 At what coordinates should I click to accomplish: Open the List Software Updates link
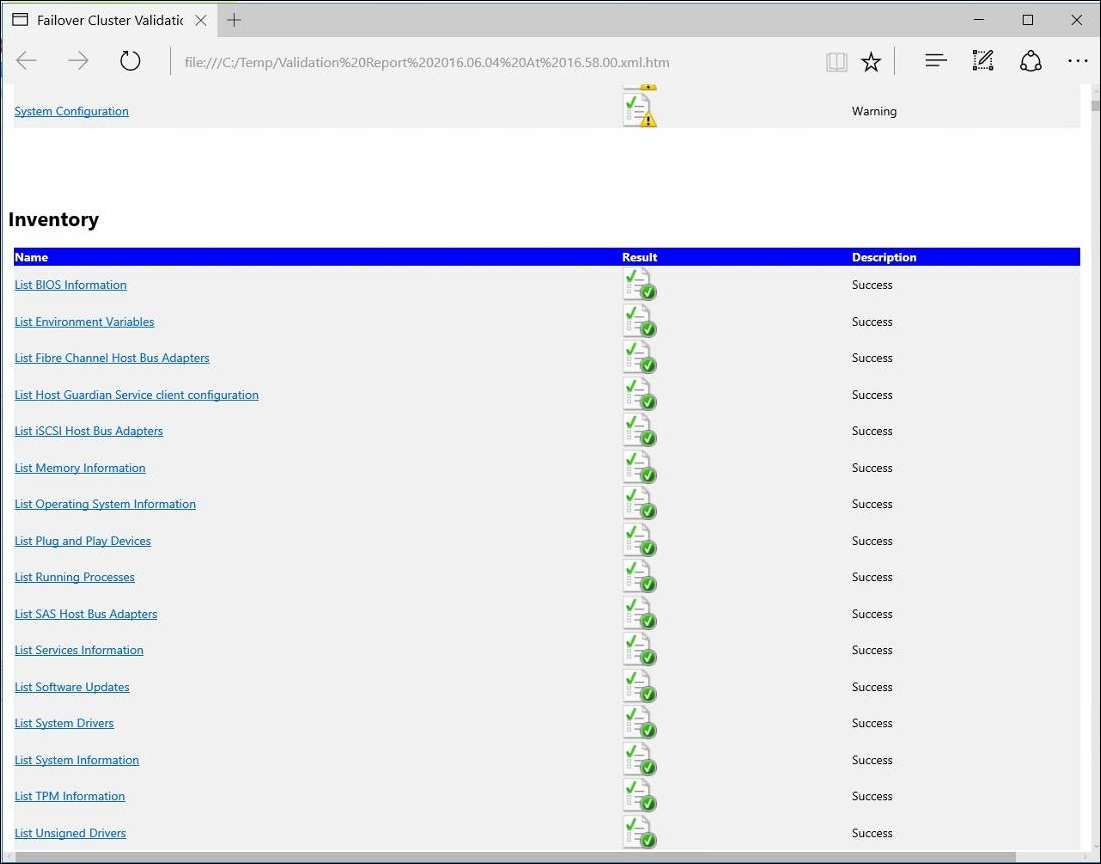[x=72, y=687]
